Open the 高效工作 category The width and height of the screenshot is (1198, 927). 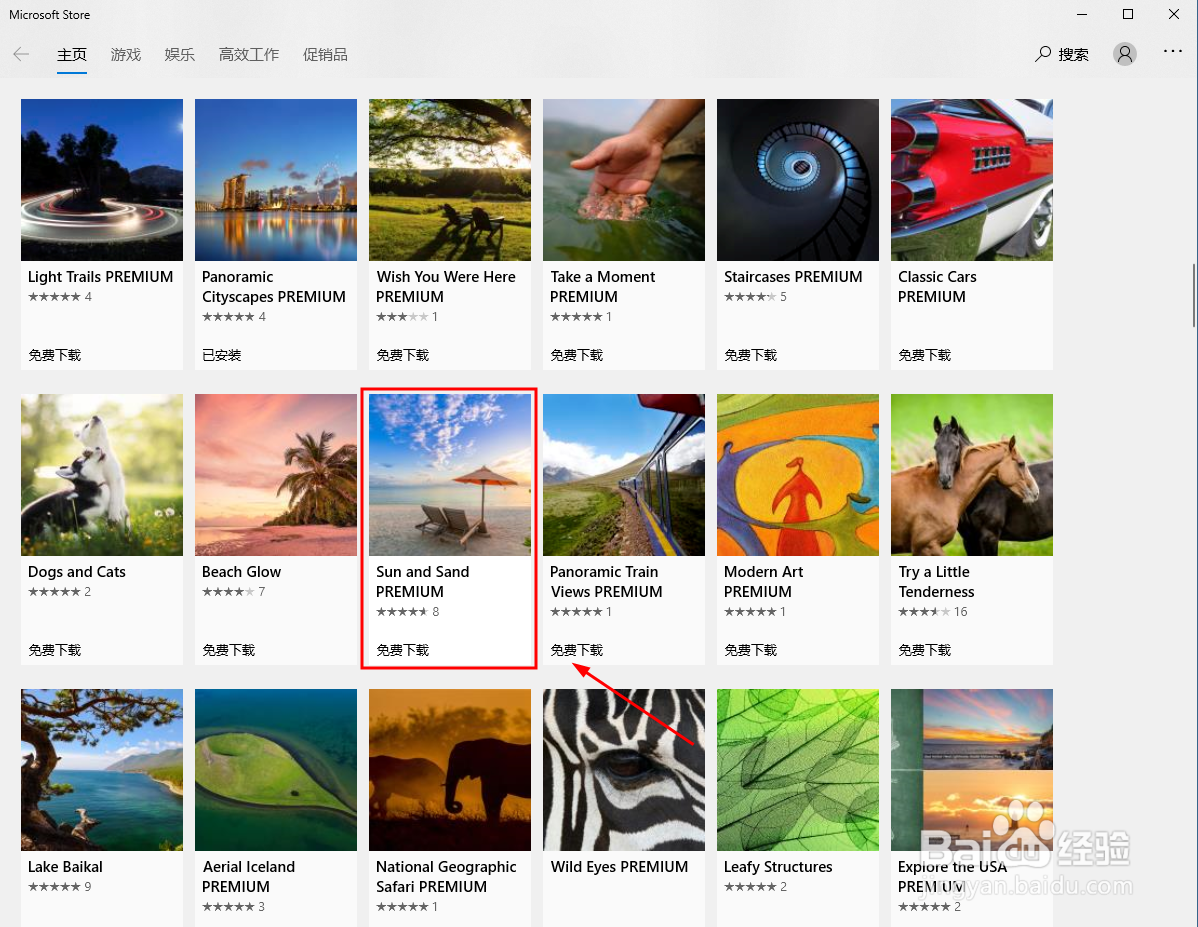click(248, 55)
